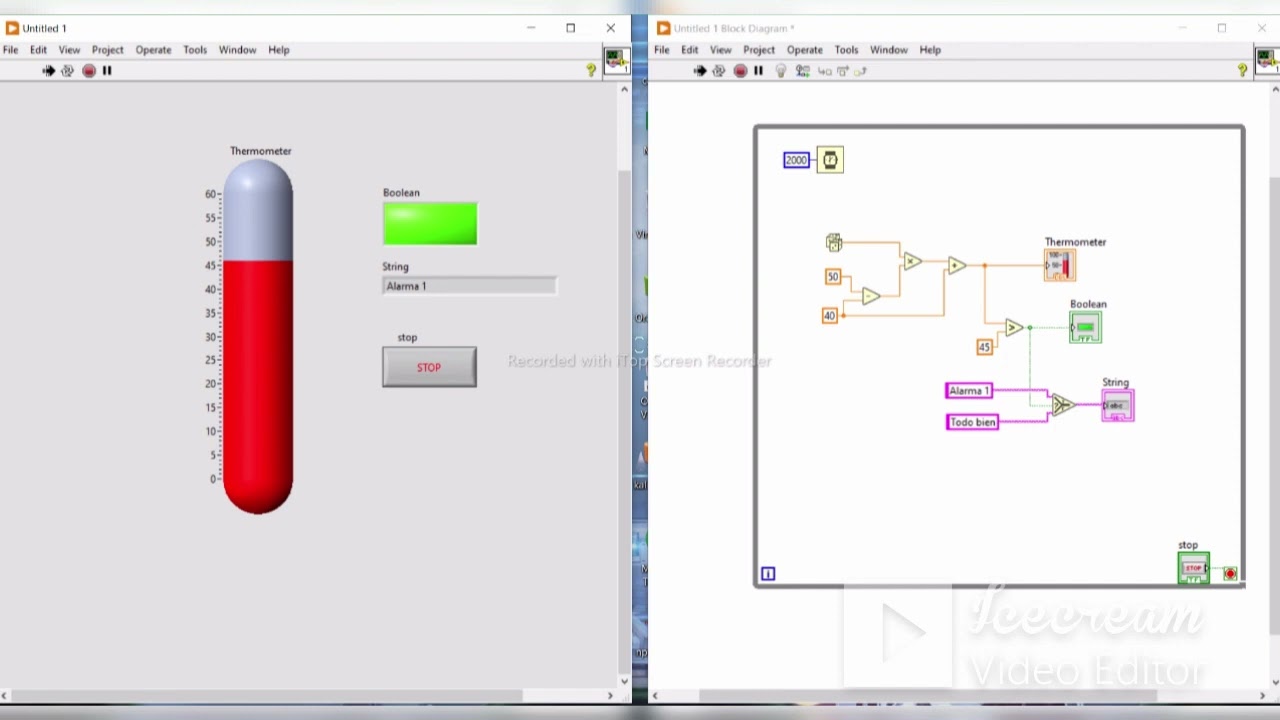Viewport: 1280px width, 720px height.
Task: Select the 2000 numeric constant
Action: coord(796,160)
